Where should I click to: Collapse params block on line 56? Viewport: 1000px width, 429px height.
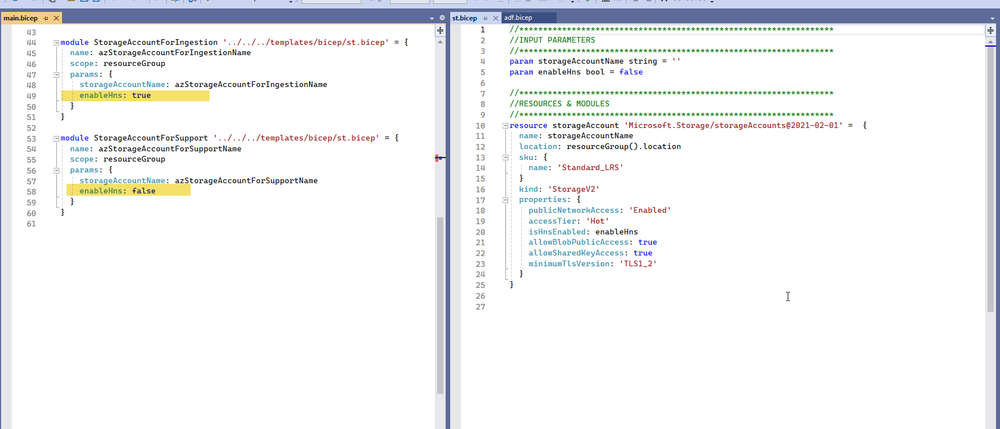click(x=54, y=169)
